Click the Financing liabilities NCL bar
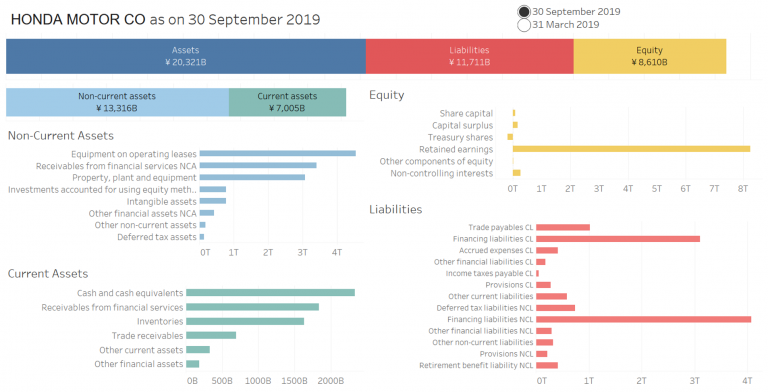The width and height of the screenshot is (768, 392). [644, 319]
